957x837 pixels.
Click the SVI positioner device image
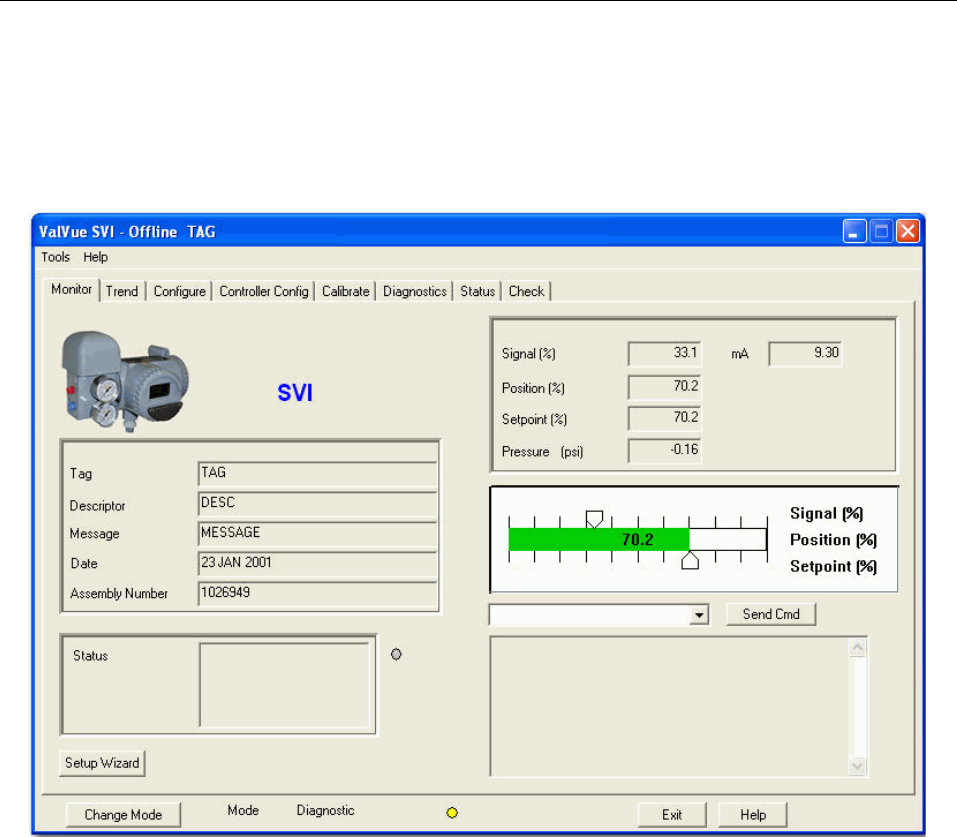[125, 381]
